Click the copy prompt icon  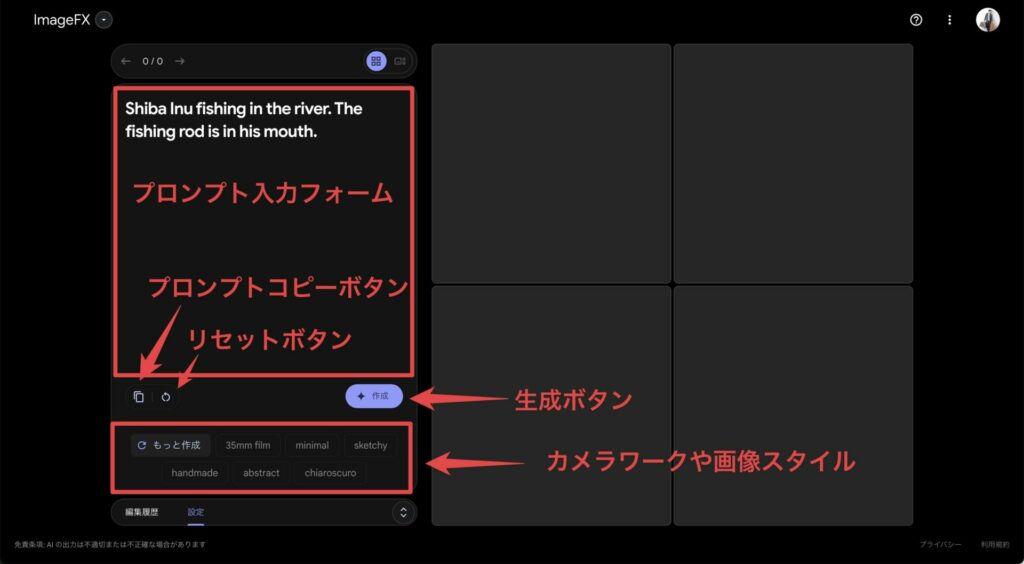tap(139, 397)
